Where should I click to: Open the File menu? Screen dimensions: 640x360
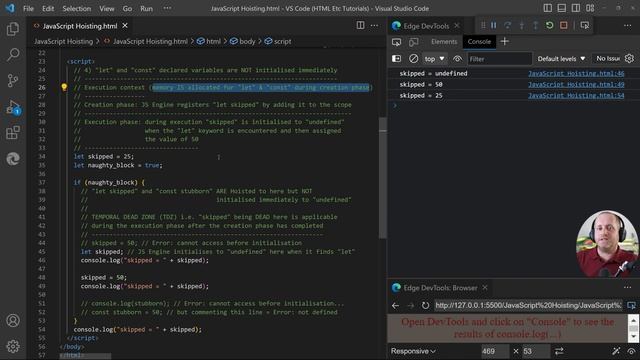29,8
